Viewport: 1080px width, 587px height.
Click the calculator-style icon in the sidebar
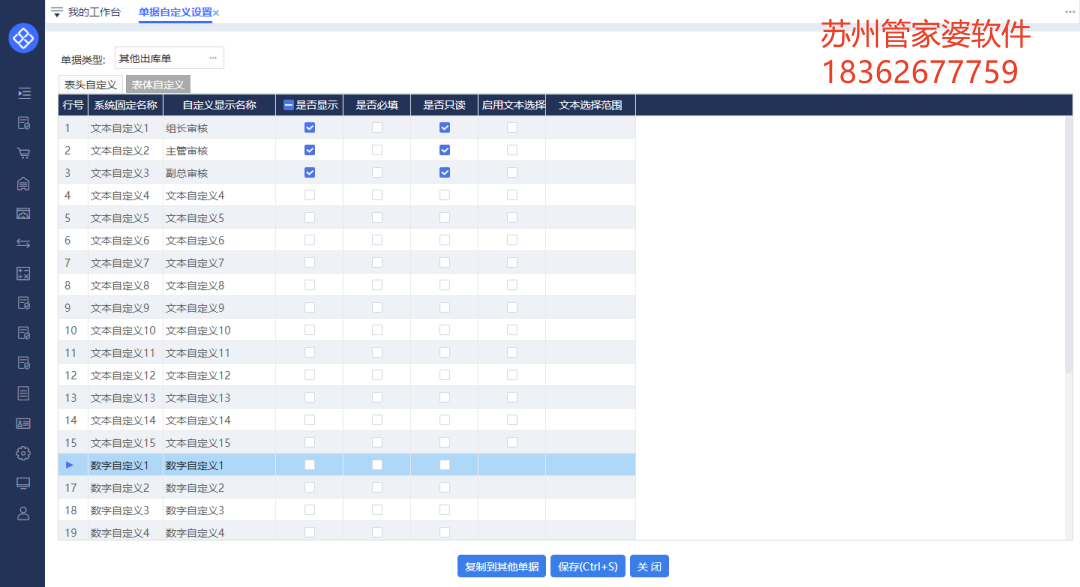click(23, 272)
